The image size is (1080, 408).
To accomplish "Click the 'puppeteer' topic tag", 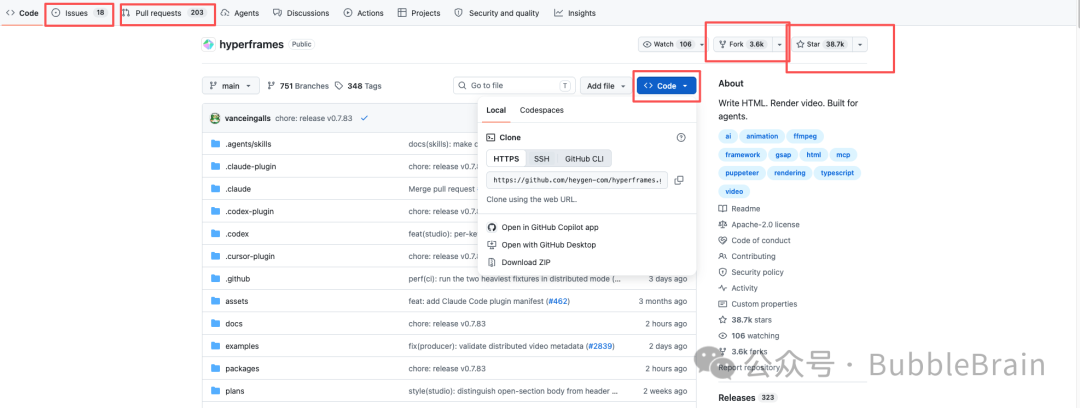I will 742,173.
